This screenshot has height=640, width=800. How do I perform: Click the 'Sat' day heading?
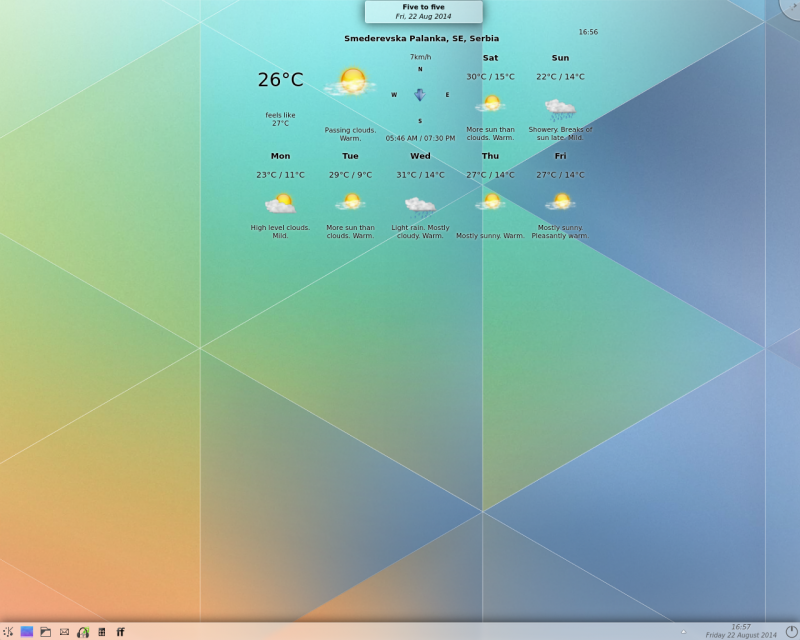tap(490, 58)
